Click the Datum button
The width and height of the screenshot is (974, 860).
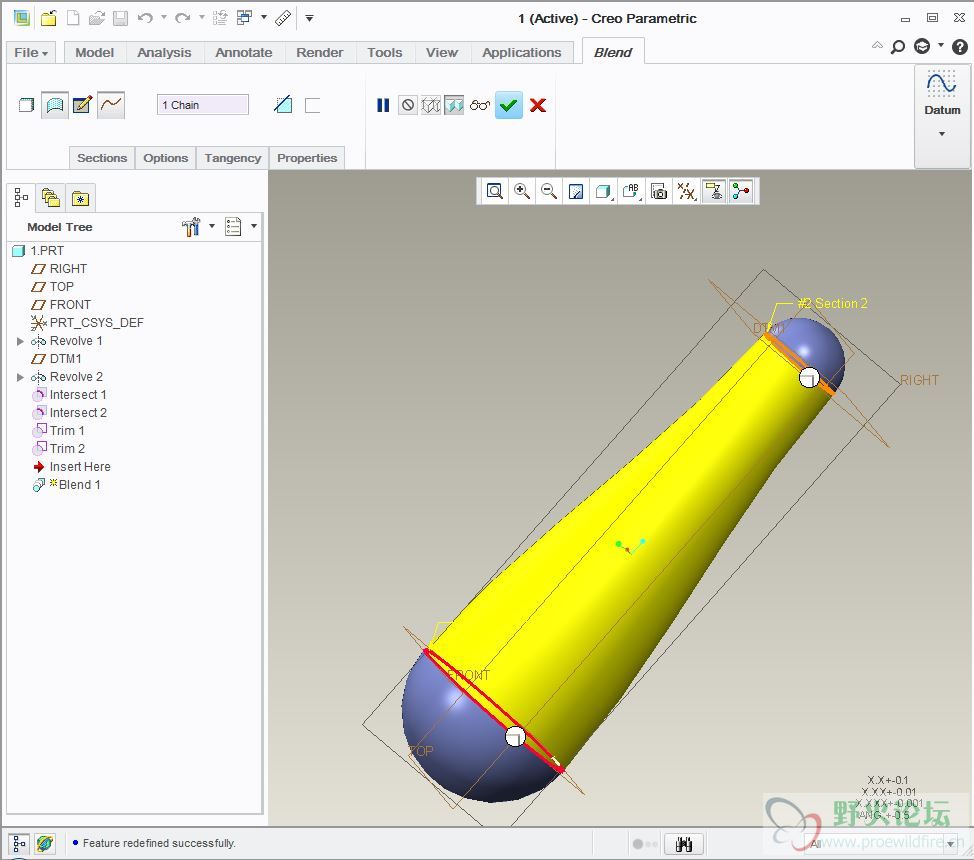[942, 93]
